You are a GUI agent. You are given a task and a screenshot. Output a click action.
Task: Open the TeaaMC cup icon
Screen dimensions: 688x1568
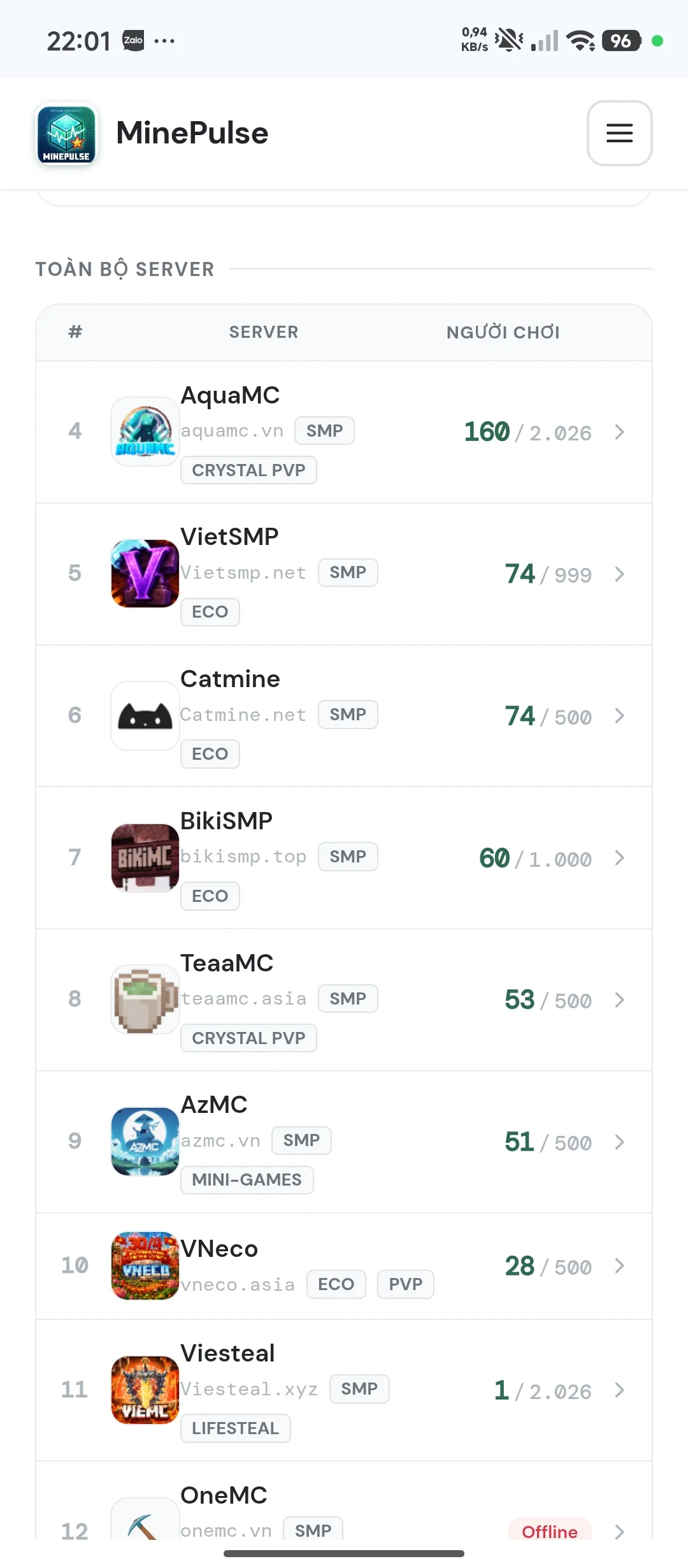pos(145,999)
